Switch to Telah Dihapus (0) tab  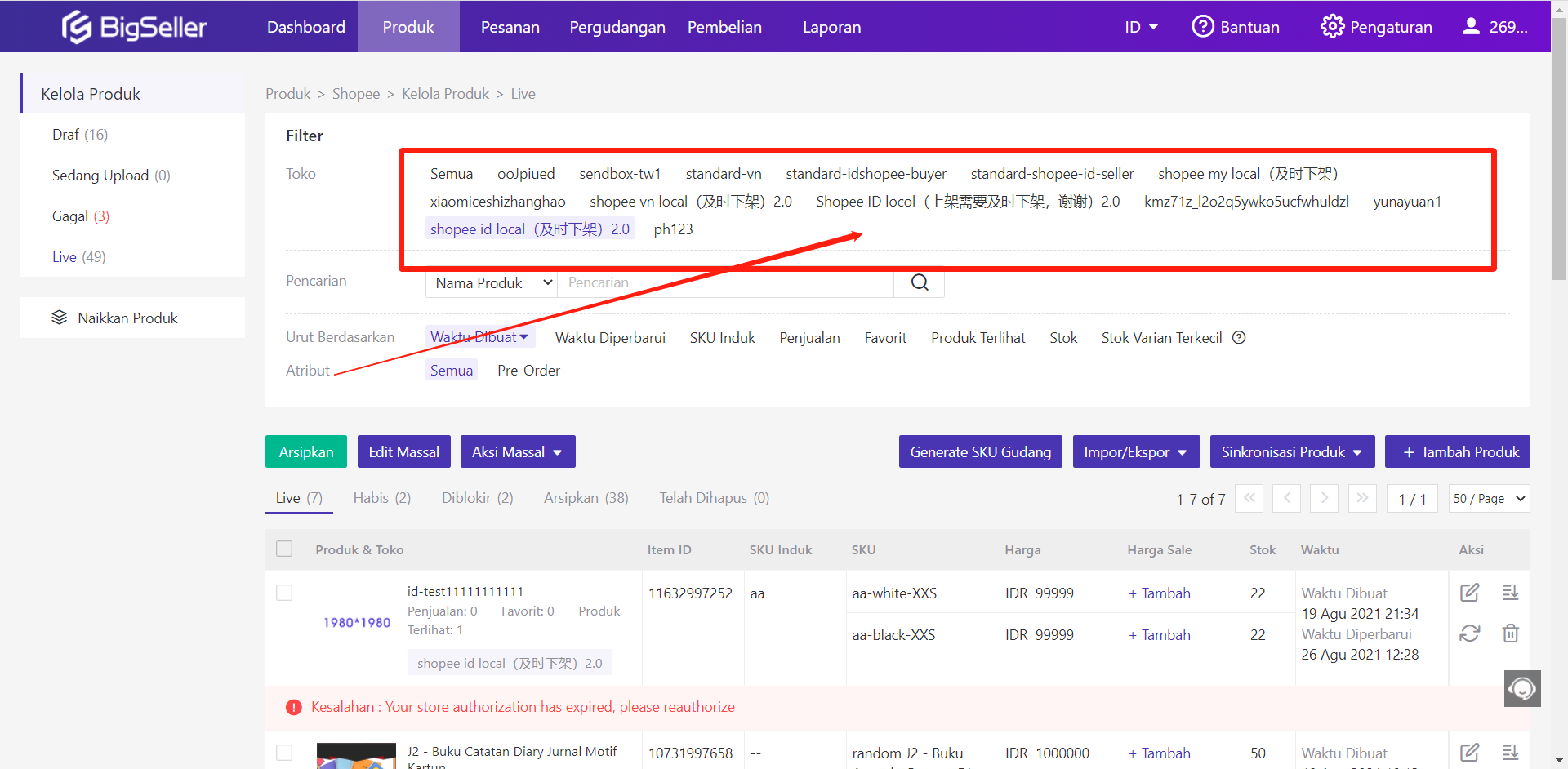pyautogui.click(x=715, y=498)
